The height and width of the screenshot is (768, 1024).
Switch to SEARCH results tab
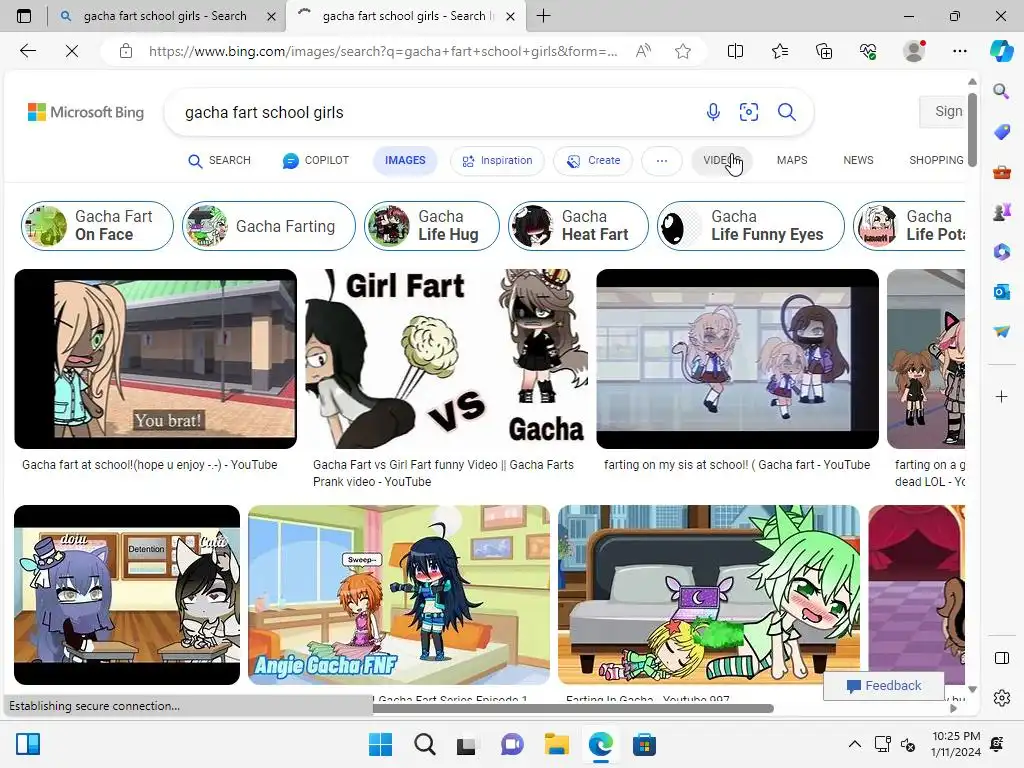tap(219, 161)
